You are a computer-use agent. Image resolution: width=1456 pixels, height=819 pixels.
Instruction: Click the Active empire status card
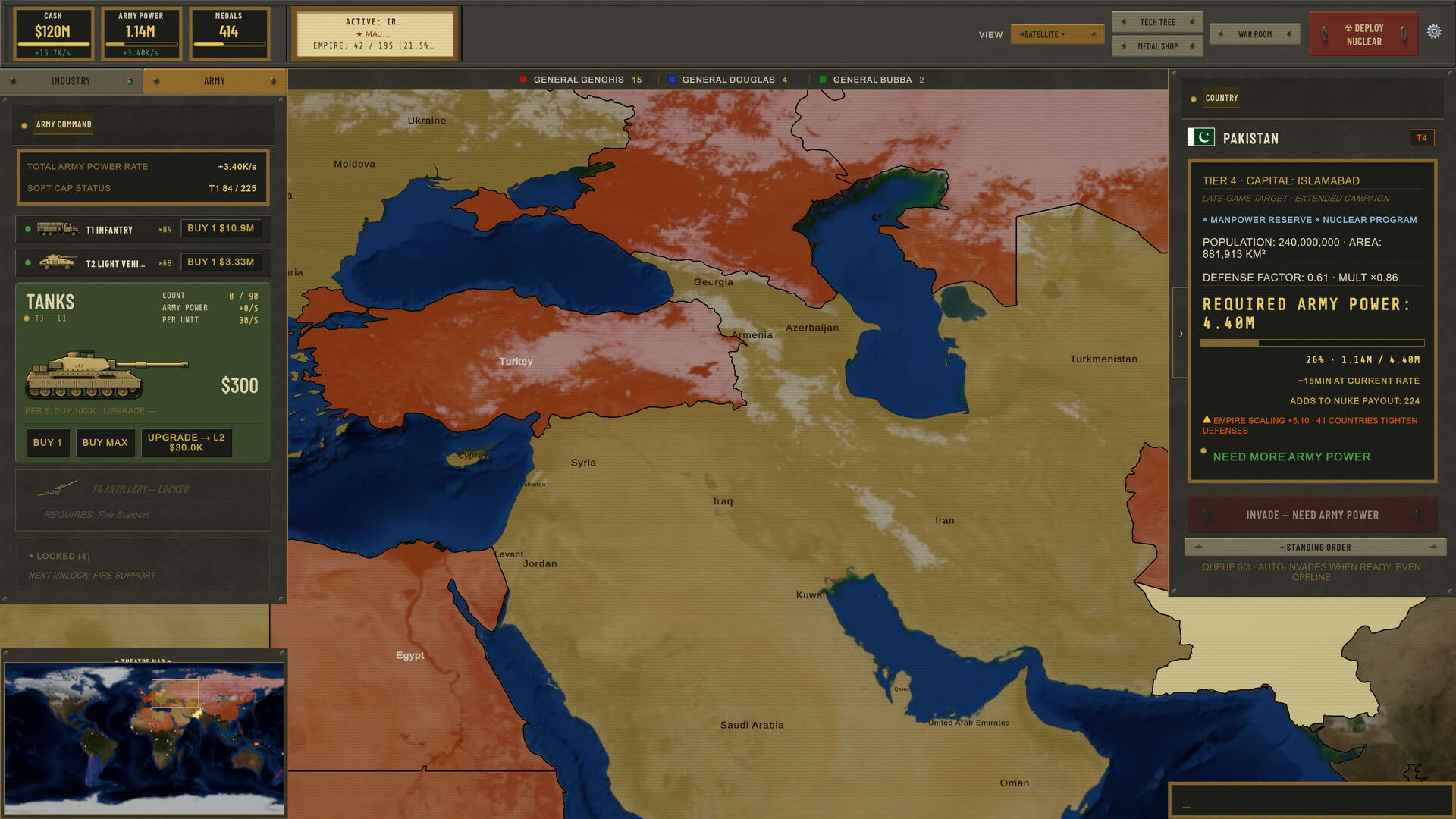(x=374, y=34)
